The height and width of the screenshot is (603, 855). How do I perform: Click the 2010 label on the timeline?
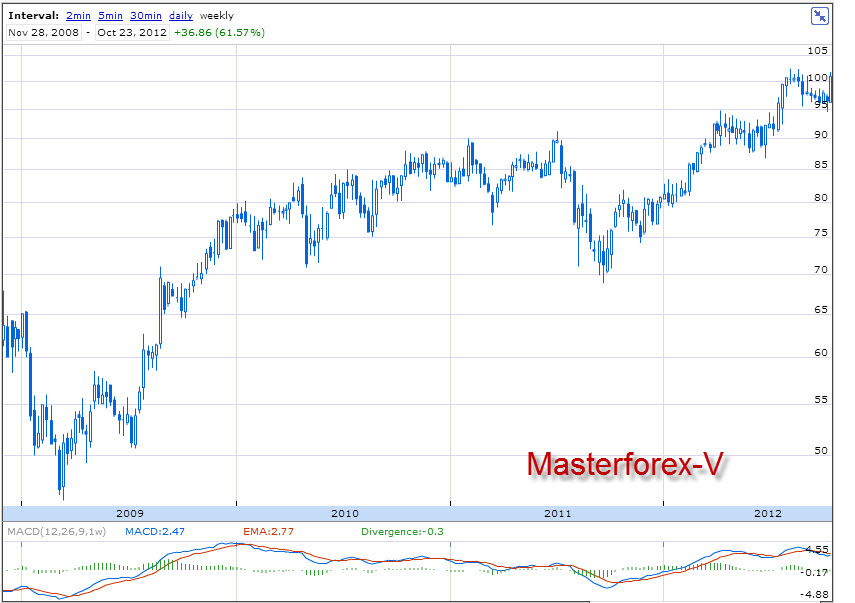345,513
